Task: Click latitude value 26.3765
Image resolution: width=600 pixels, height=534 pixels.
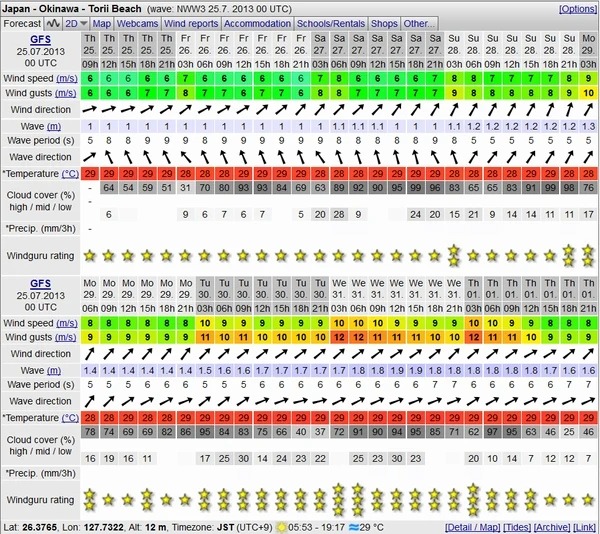Action: click(x=38, y=527)
